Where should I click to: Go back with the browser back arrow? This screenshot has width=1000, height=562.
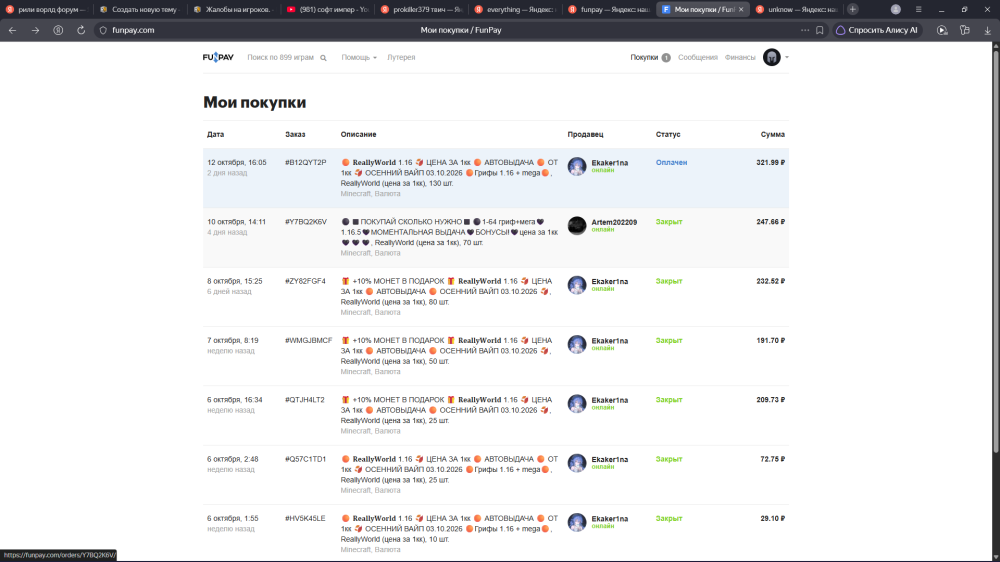(13, 30)
